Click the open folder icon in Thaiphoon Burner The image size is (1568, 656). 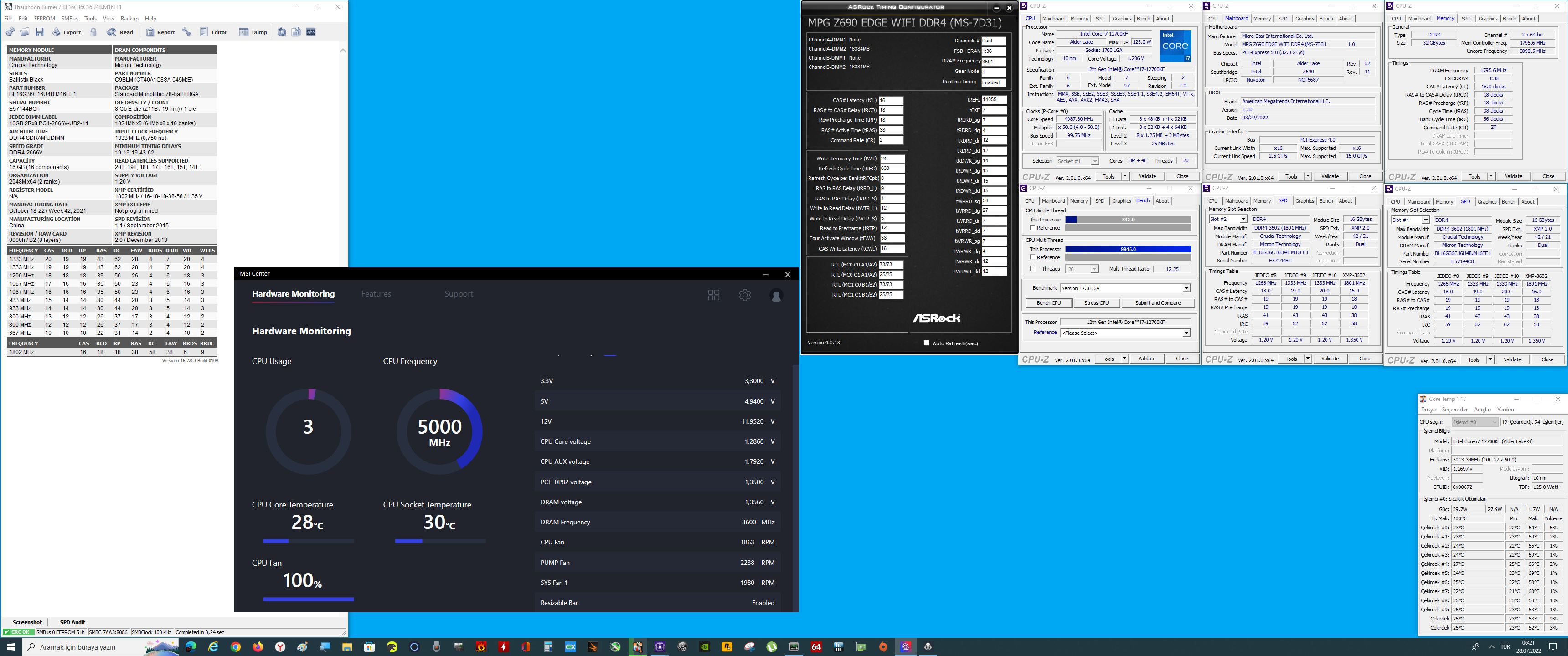pos(24,32)
